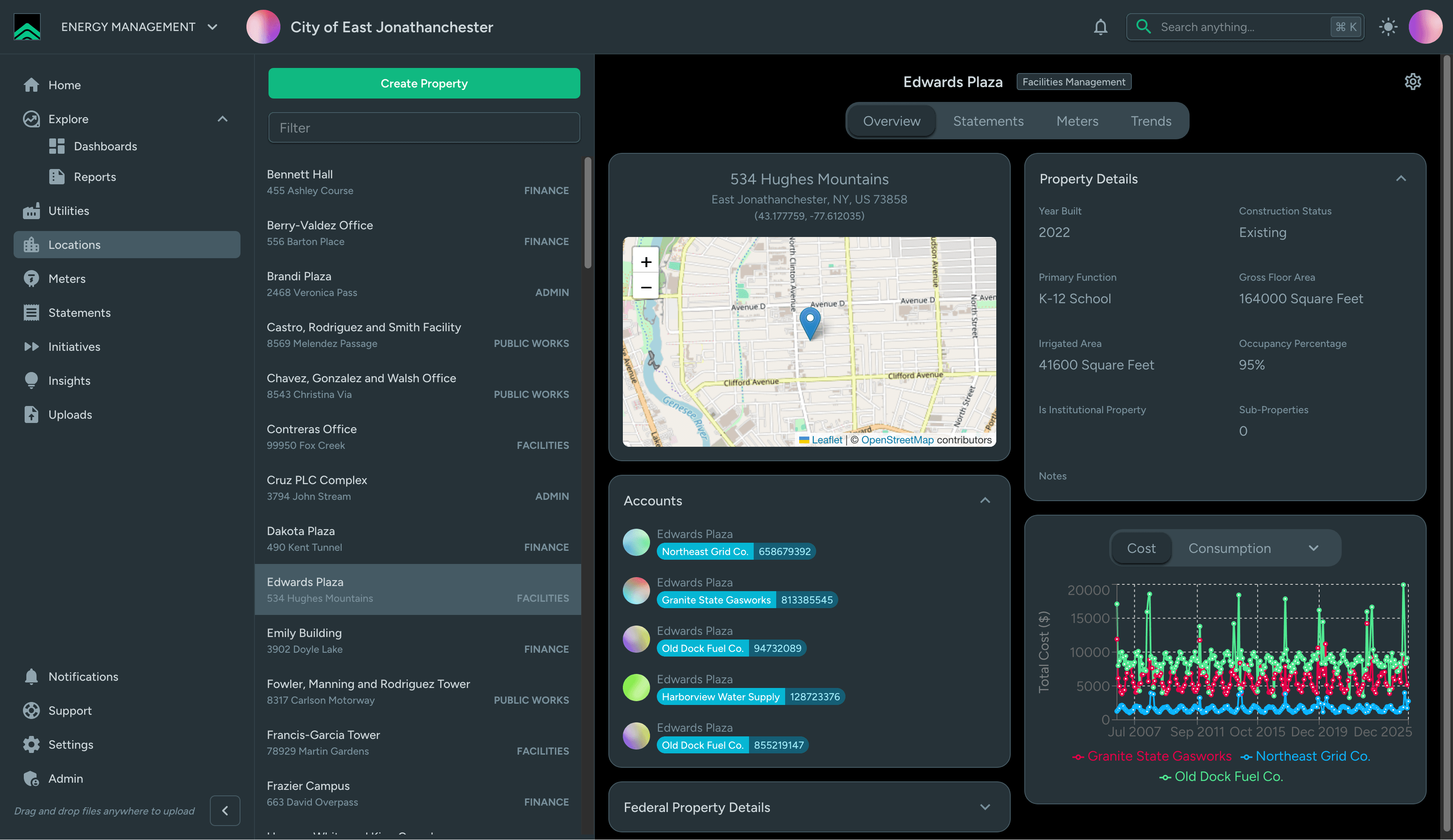Viewport: 1453px width, 840px height.
Task: Open Insights lightbulb in sidebar
Action: click(69, 381)
